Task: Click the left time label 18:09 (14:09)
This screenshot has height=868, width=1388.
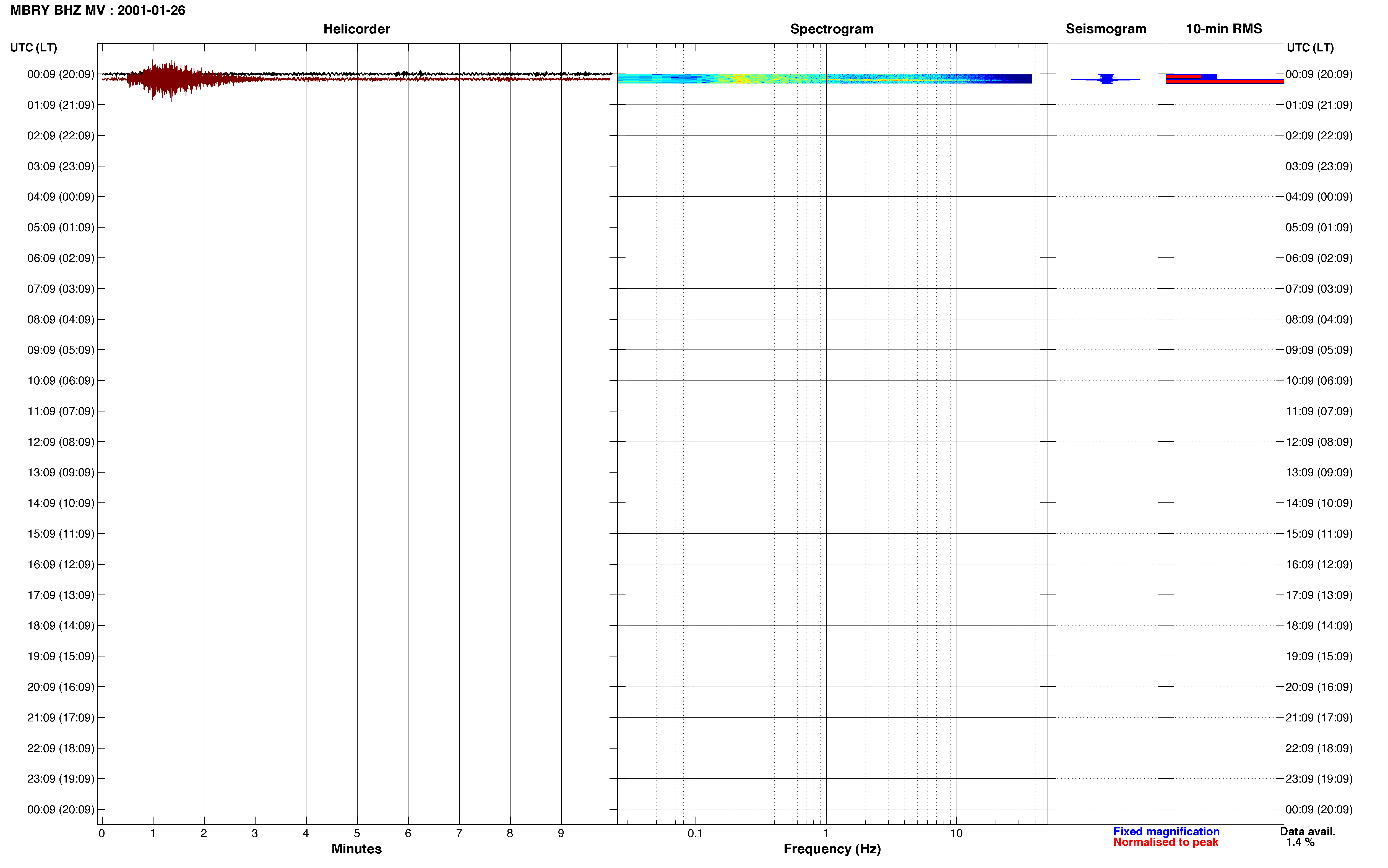Action: (60, 626)
